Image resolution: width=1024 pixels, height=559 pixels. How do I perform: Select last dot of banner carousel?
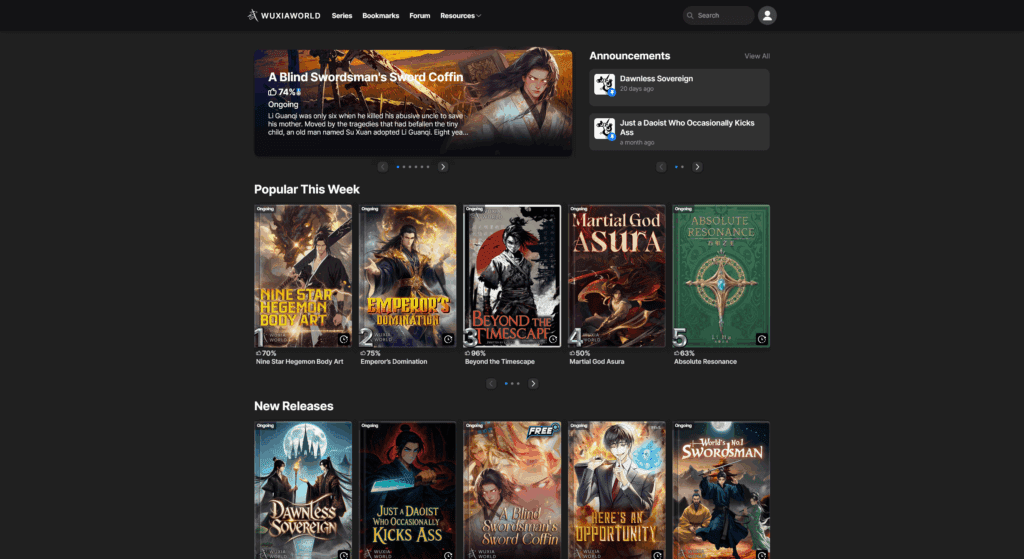pos(428,167)
